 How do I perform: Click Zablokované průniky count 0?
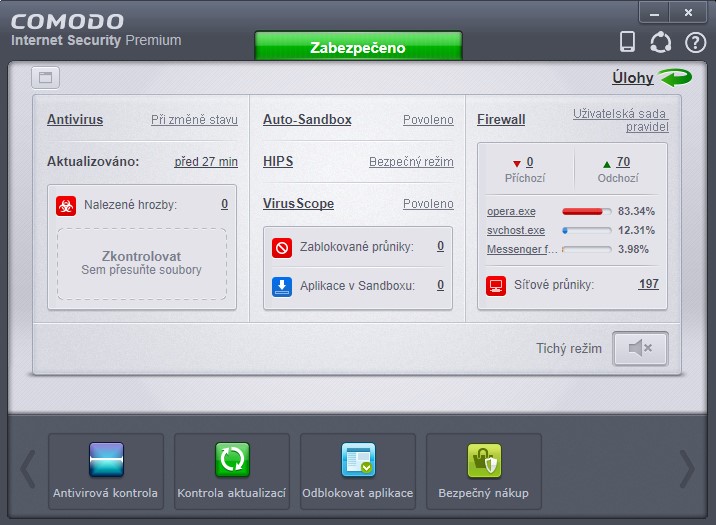point(440,246)
